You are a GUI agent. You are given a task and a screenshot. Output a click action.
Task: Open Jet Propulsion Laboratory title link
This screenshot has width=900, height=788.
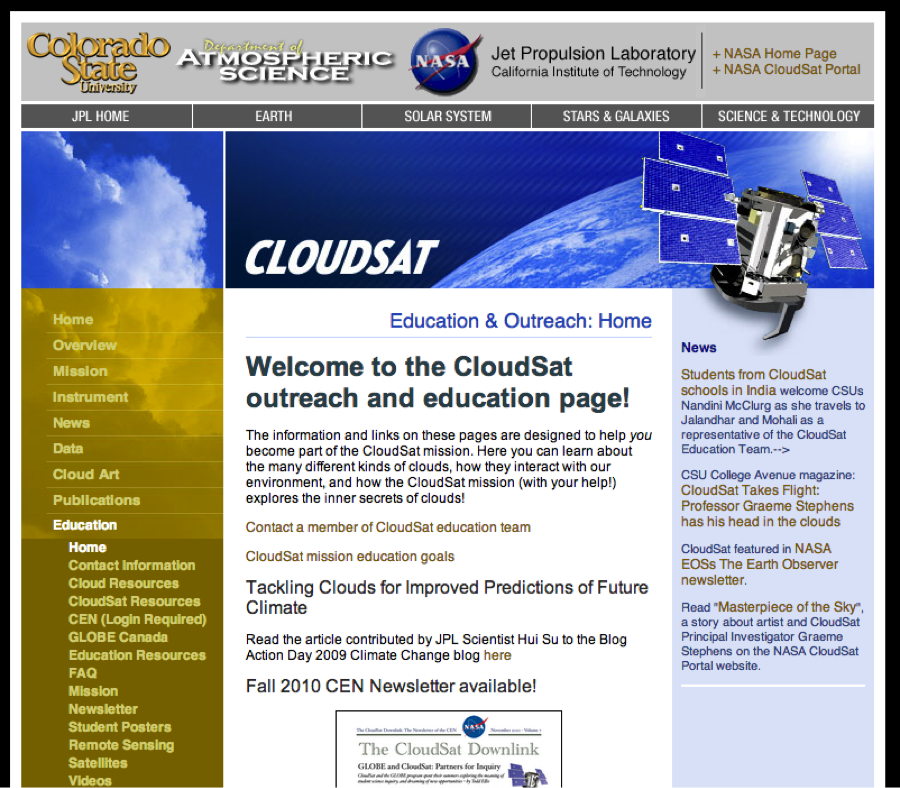[593, 53]
